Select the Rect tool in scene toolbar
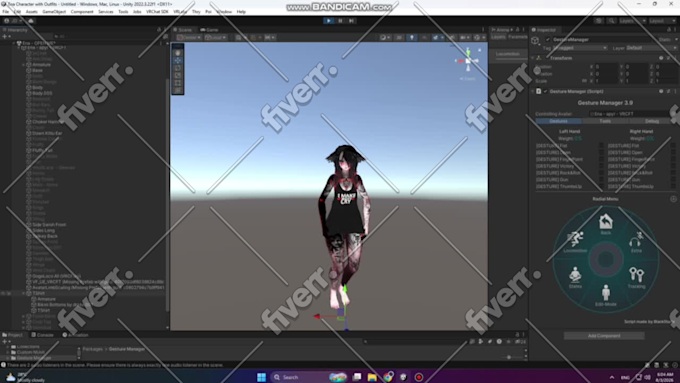This screenshot has width=680, height=383. 178,83
